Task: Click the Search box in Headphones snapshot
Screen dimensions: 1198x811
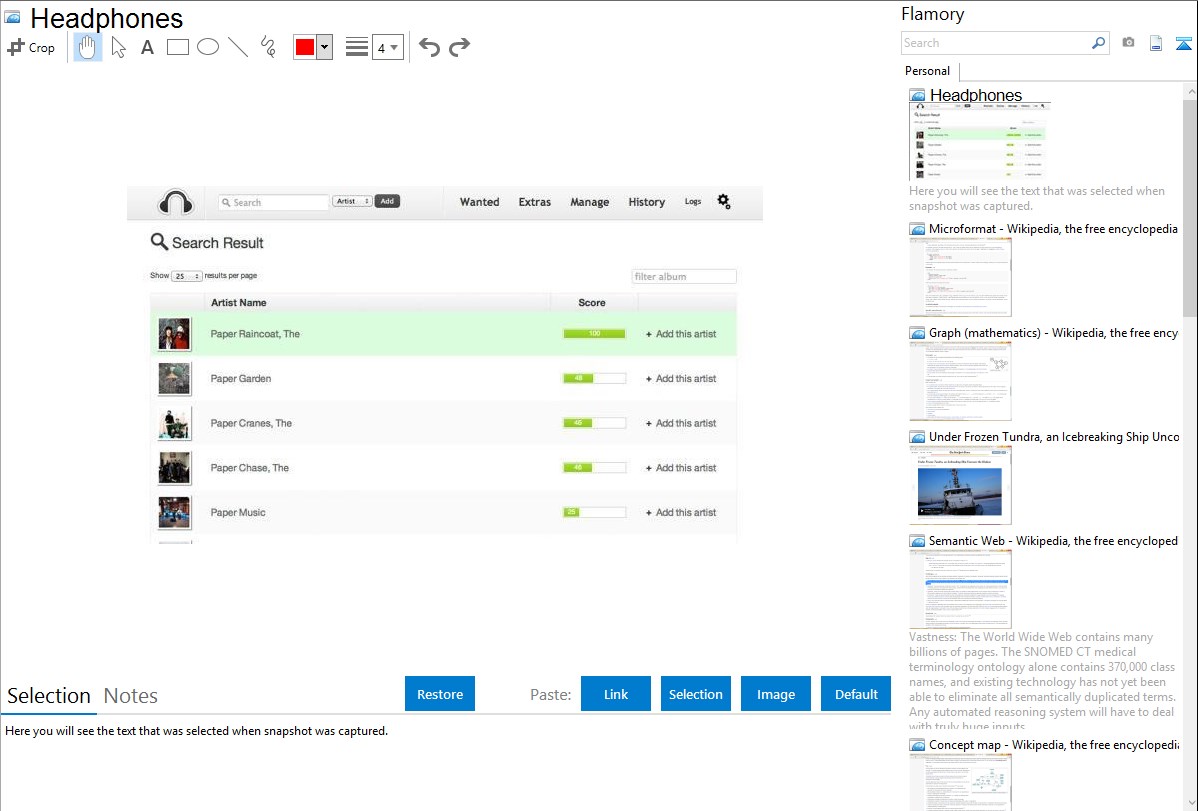Action: tap(274, 203)
